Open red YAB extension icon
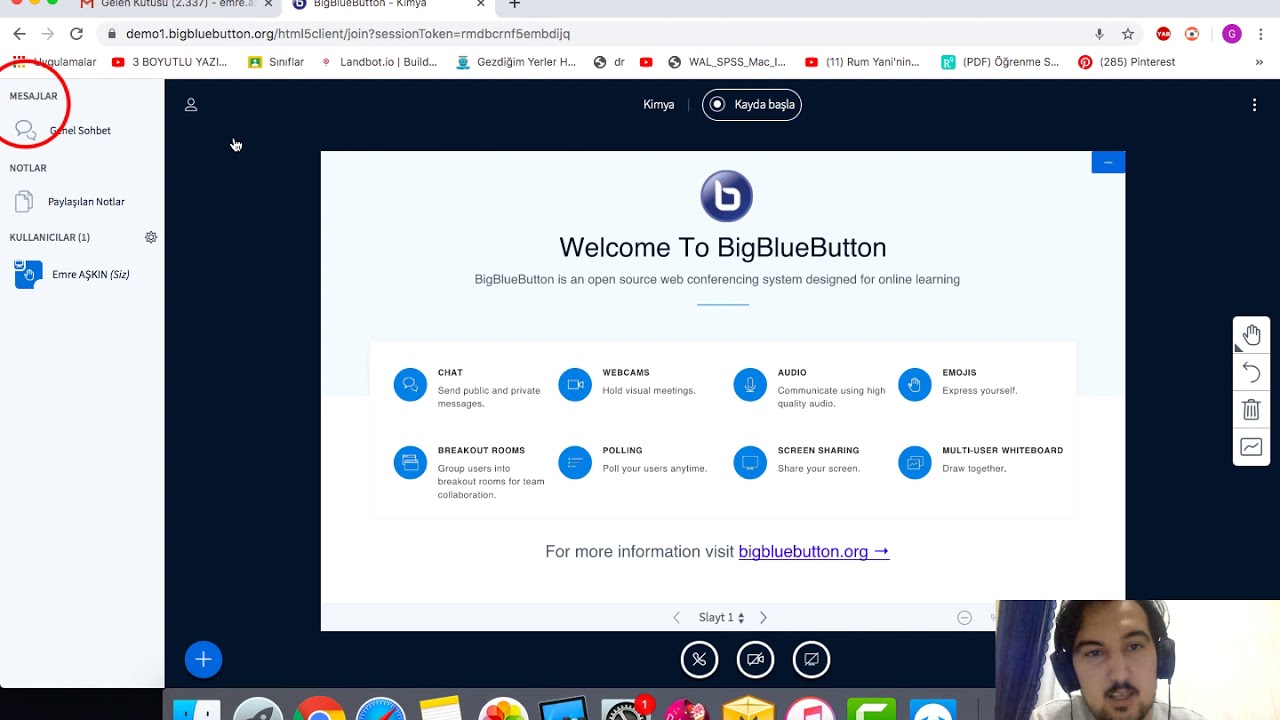Screen dimensions: 1280x720 (1163, 34)
